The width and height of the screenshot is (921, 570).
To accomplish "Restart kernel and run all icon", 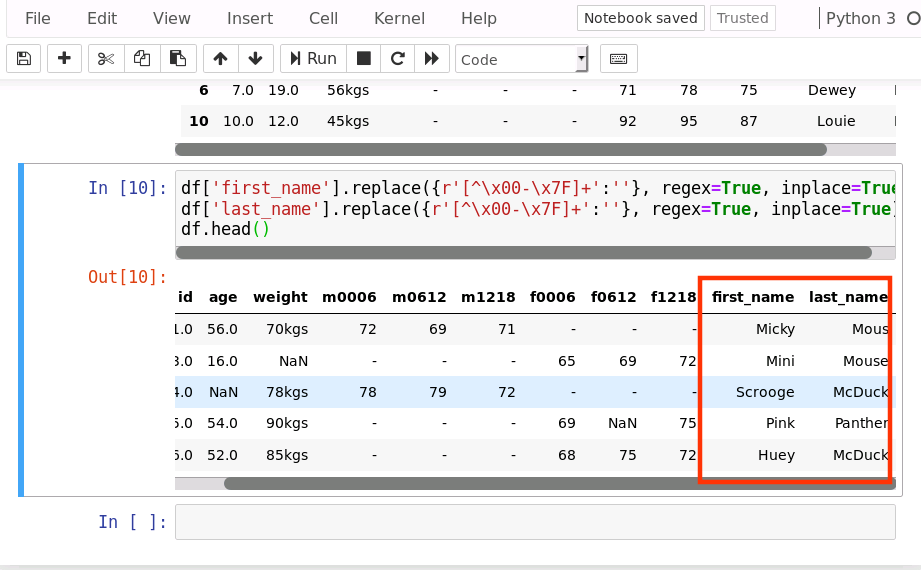I will 431,59.
